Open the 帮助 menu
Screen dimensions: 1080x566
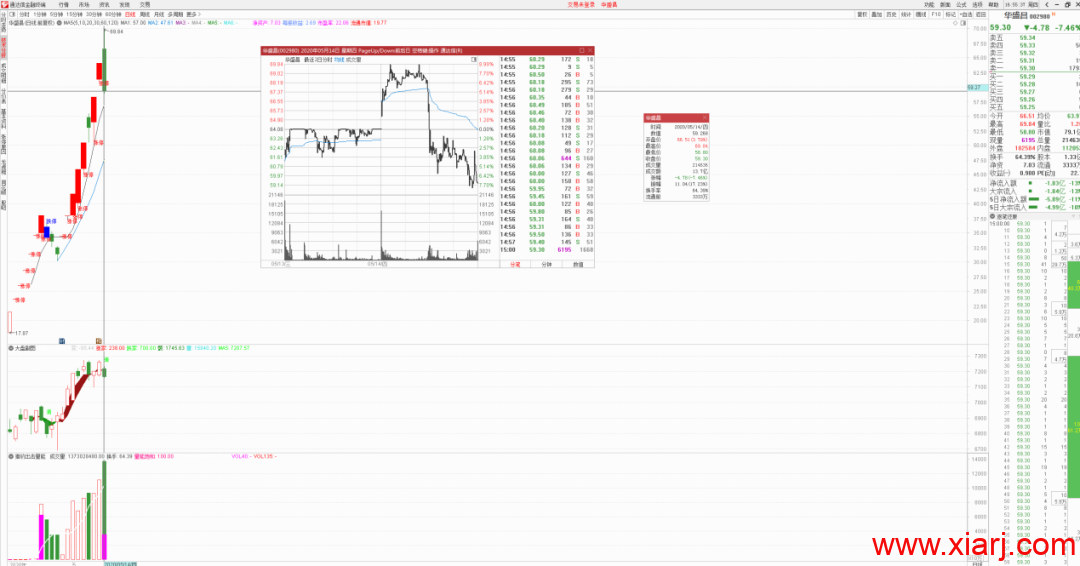[x=993, y=4]
